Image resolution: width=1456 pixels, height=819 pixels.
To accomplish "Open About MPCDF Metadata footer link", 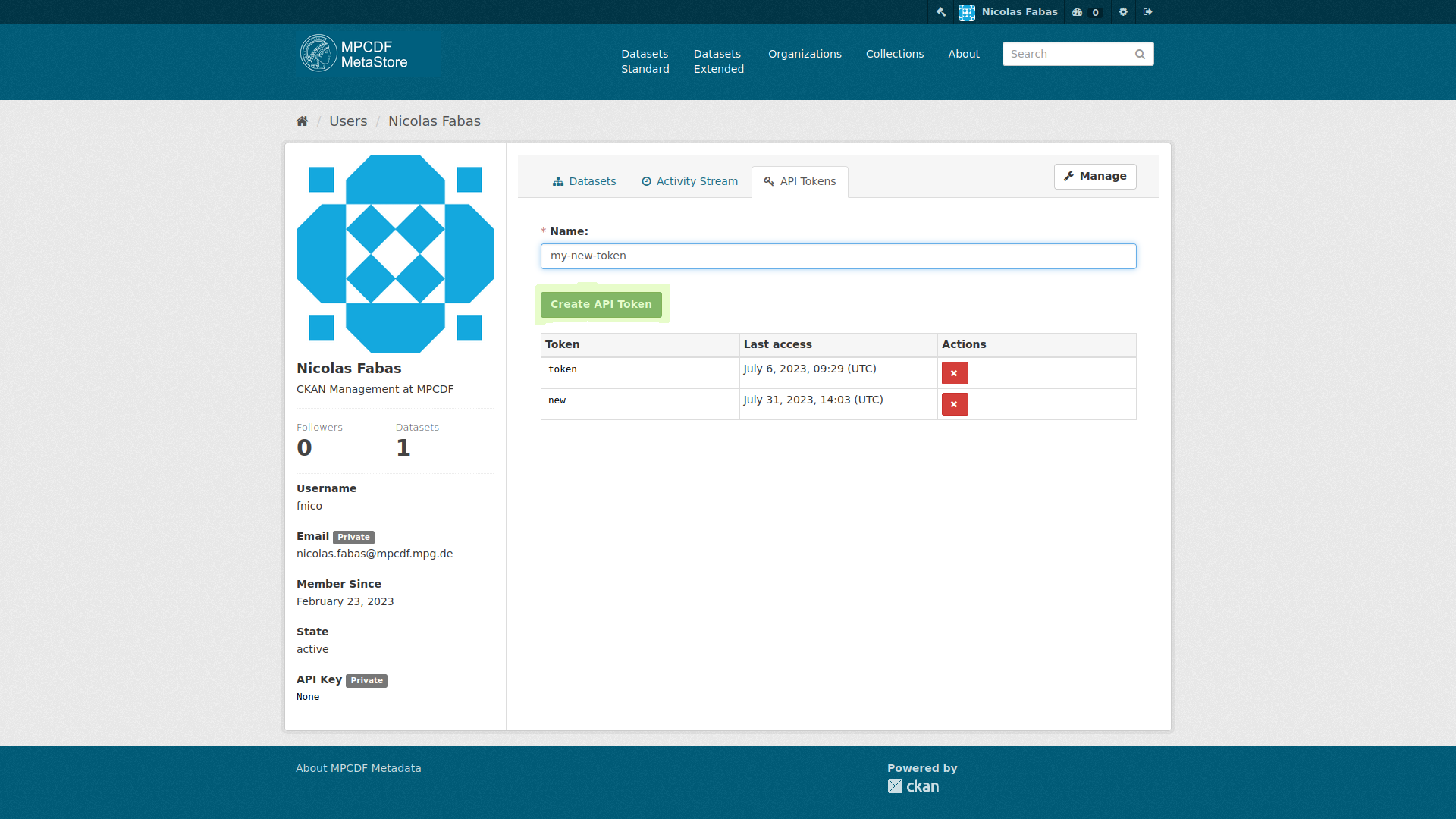I will click(359, 768).
